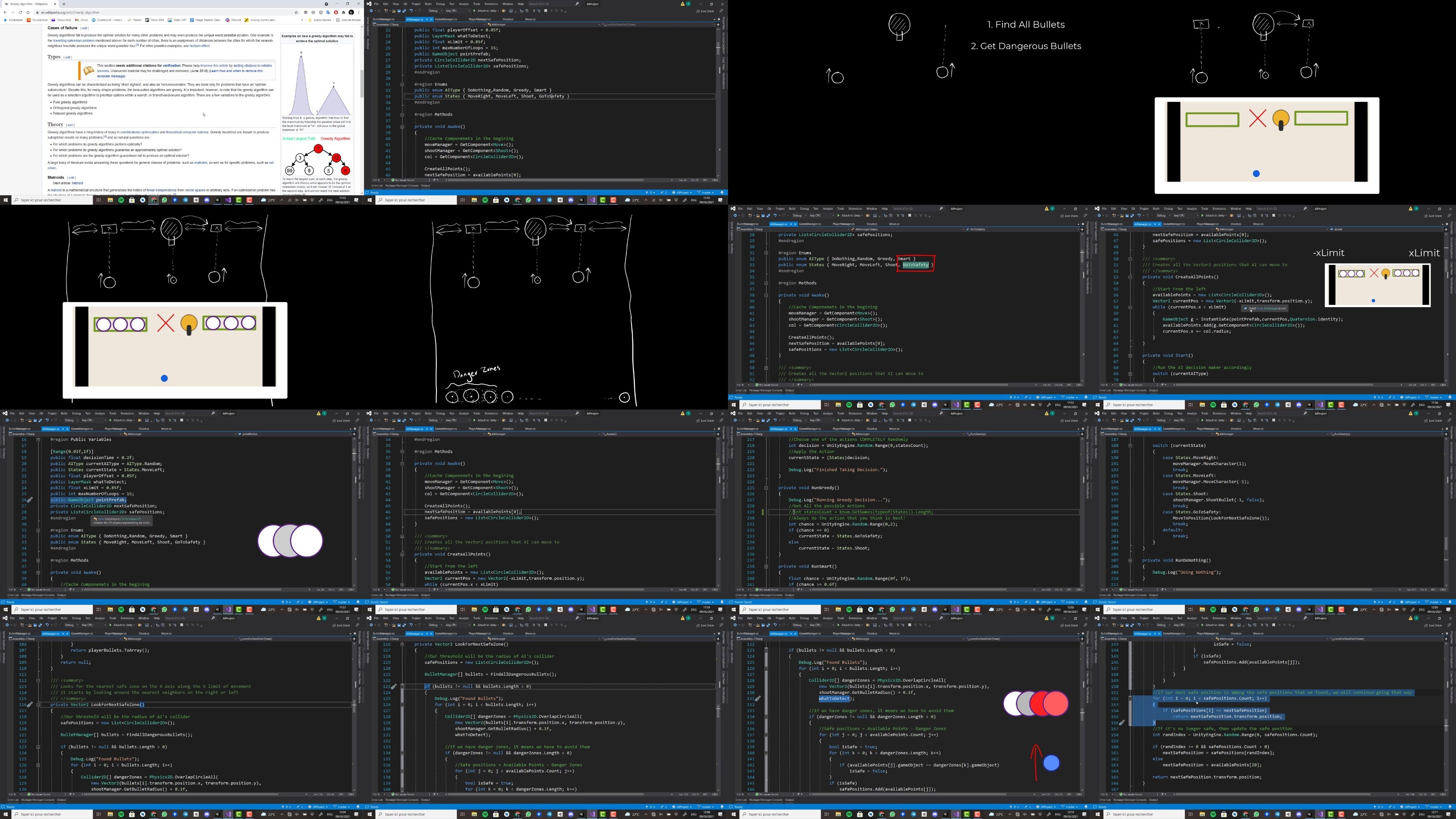This screenshot has width=1456, height=819.
Task: Click the search magnifier icon in the switch(currentState) window
Action: [1305, 414]
